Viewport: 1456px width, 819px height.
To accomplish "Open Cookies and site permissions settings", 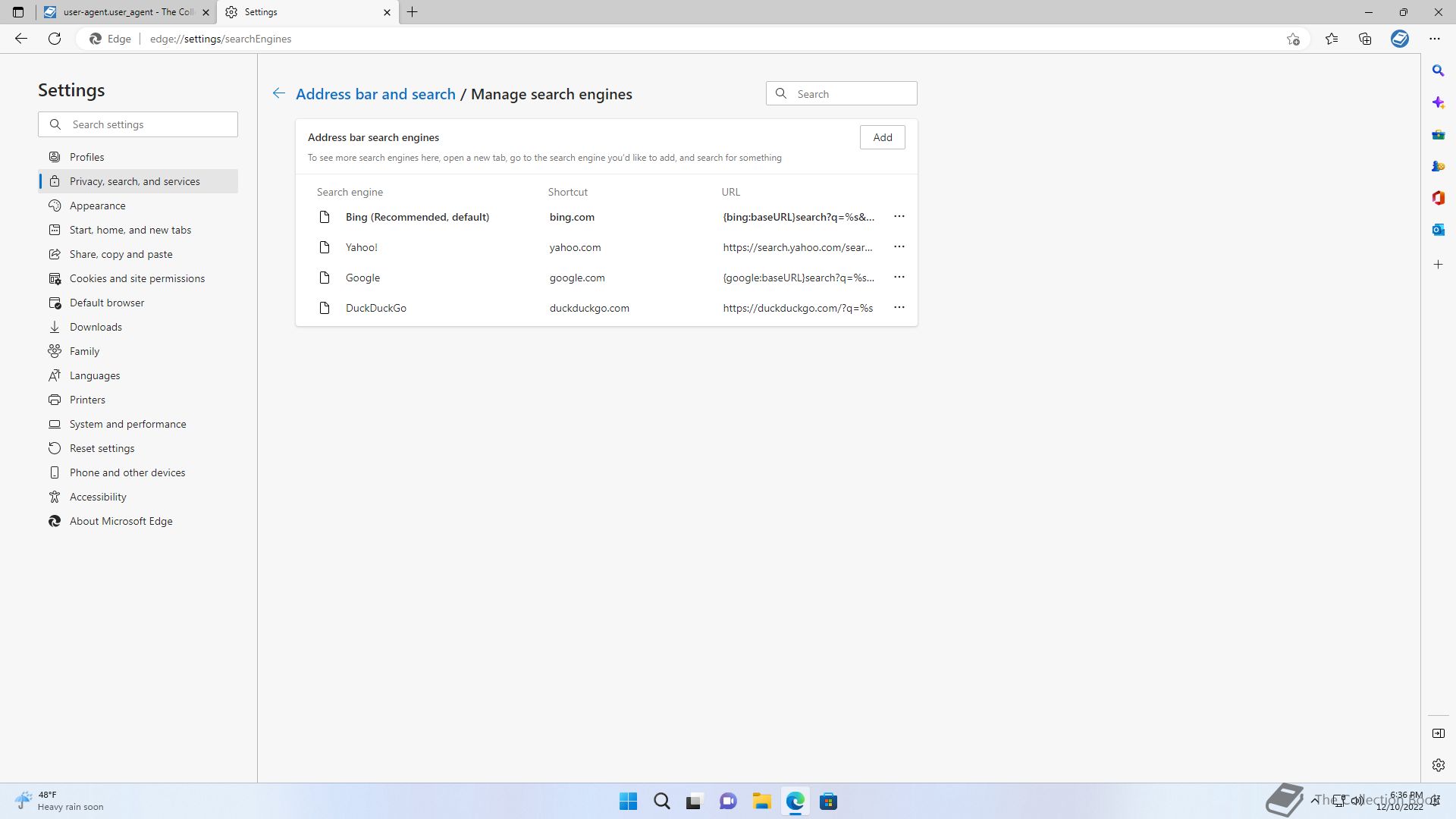I will (x=137, y=278).
